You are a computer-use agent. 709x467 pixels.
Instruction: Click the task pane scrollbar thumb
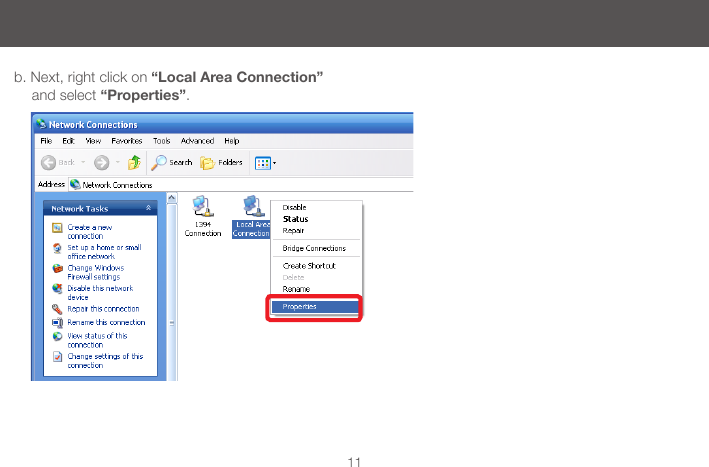coord(172,292)
